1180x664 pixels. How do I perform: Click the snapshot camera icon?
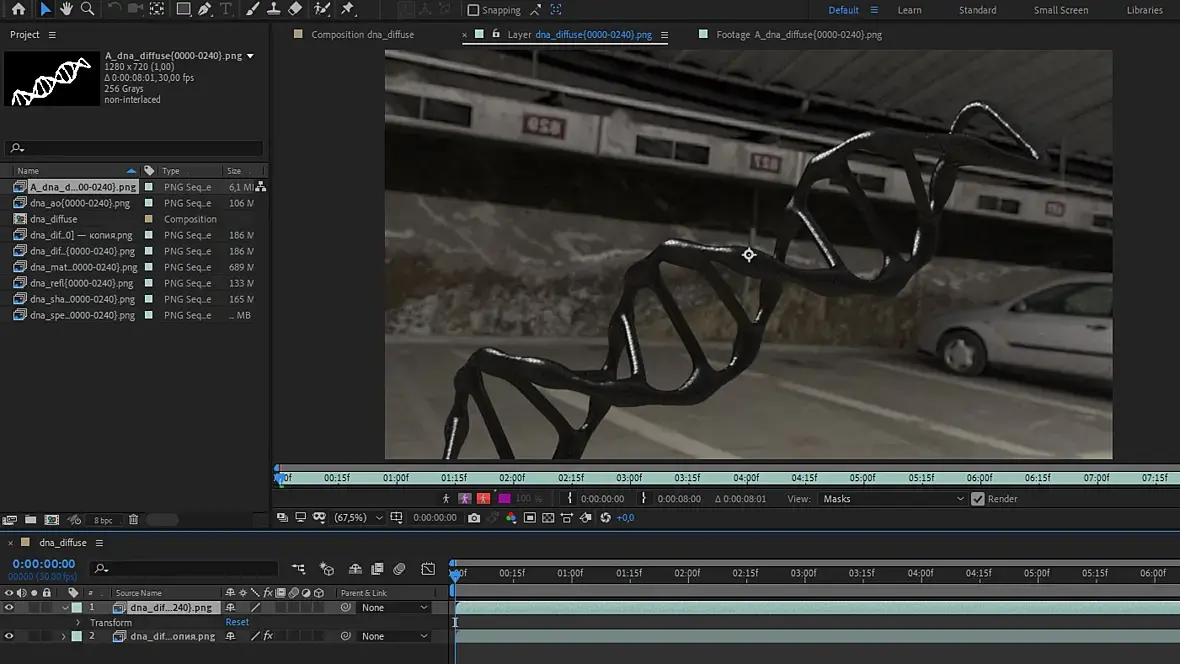(x=474, y=518)
